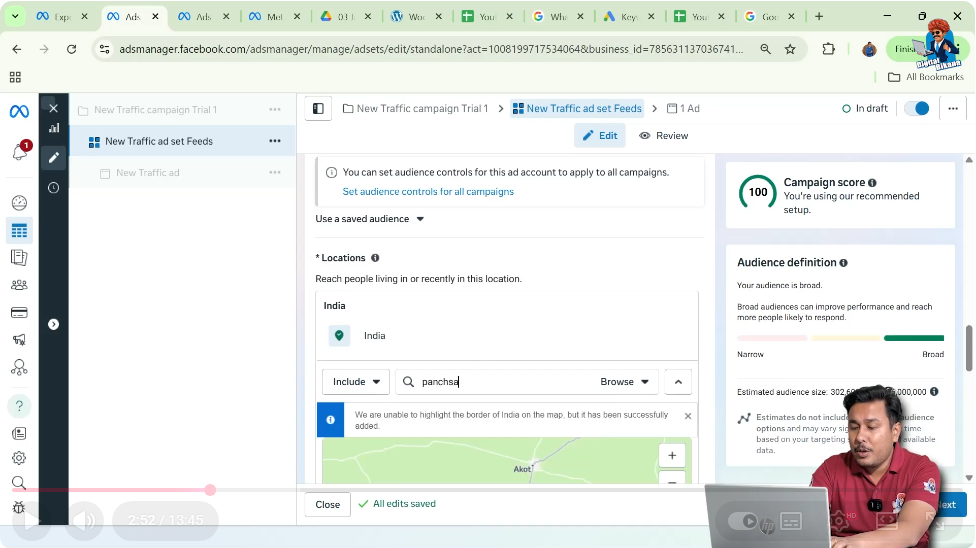
Task: Click the video progress bar handle
Action: 210,490
